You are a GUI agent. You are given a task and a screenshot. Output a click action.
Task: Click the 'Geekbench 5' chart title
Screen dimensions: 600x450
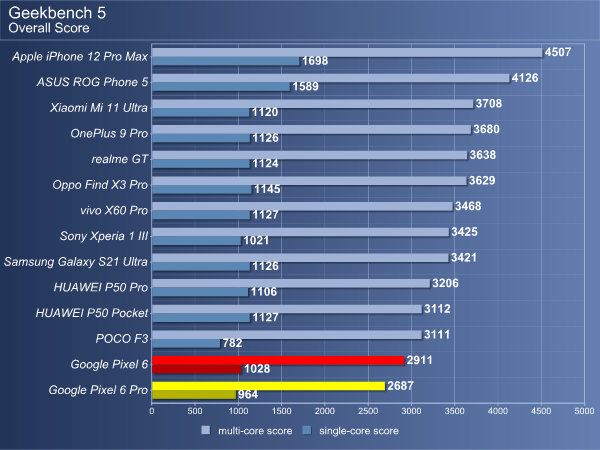click(x=57, y=13)
